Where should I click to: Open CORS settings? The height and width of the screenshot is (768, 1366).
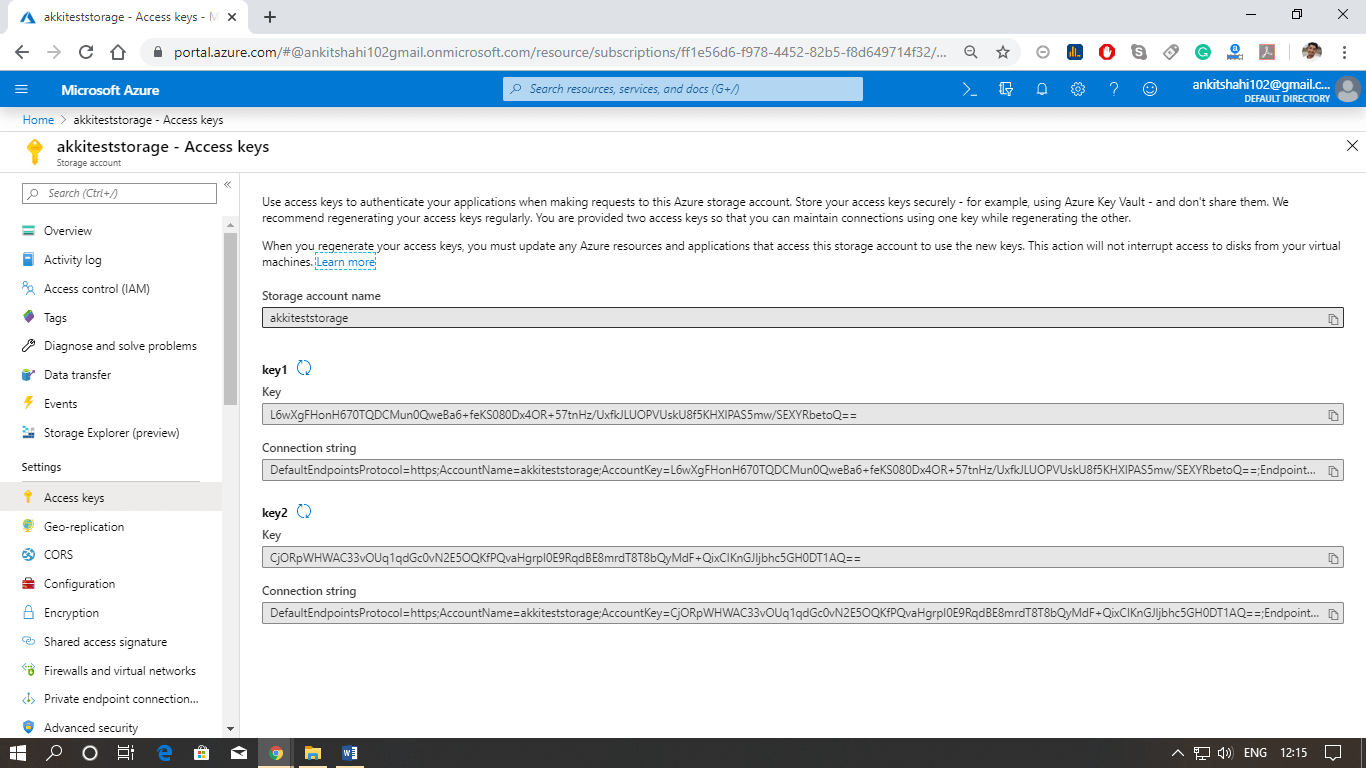pyautogui.click(x=58, y=555)
